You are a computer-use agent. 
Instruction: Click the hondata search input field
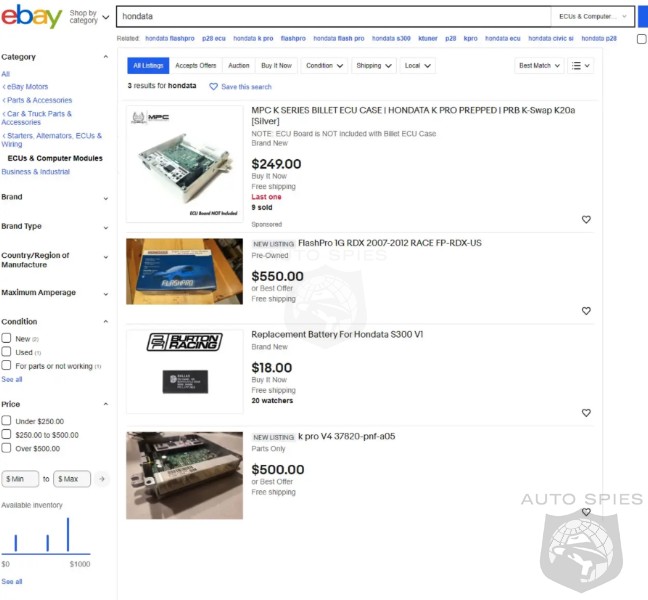click(x=334, y=17)
